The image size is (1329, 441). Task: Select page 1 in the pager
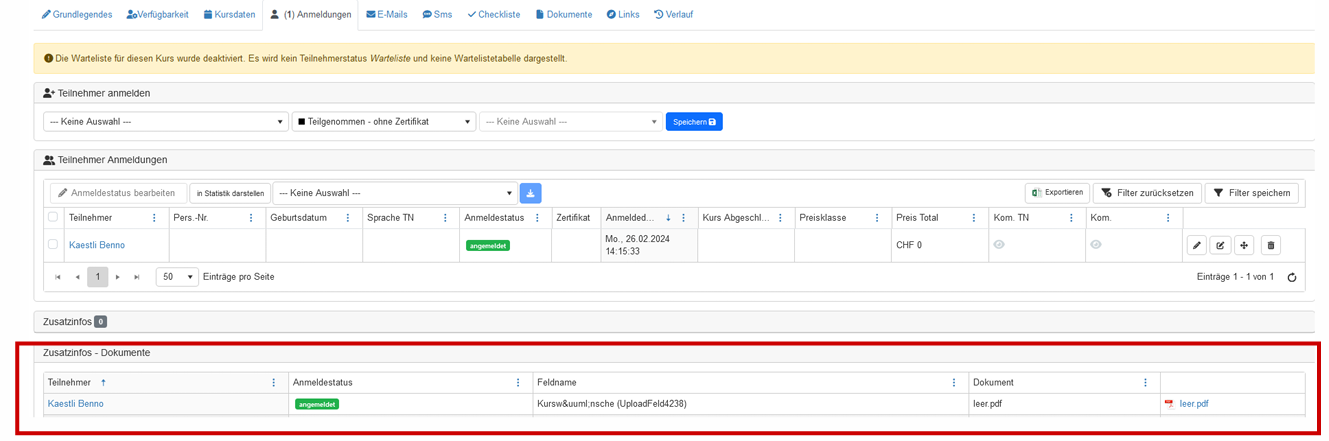point(97,277)
